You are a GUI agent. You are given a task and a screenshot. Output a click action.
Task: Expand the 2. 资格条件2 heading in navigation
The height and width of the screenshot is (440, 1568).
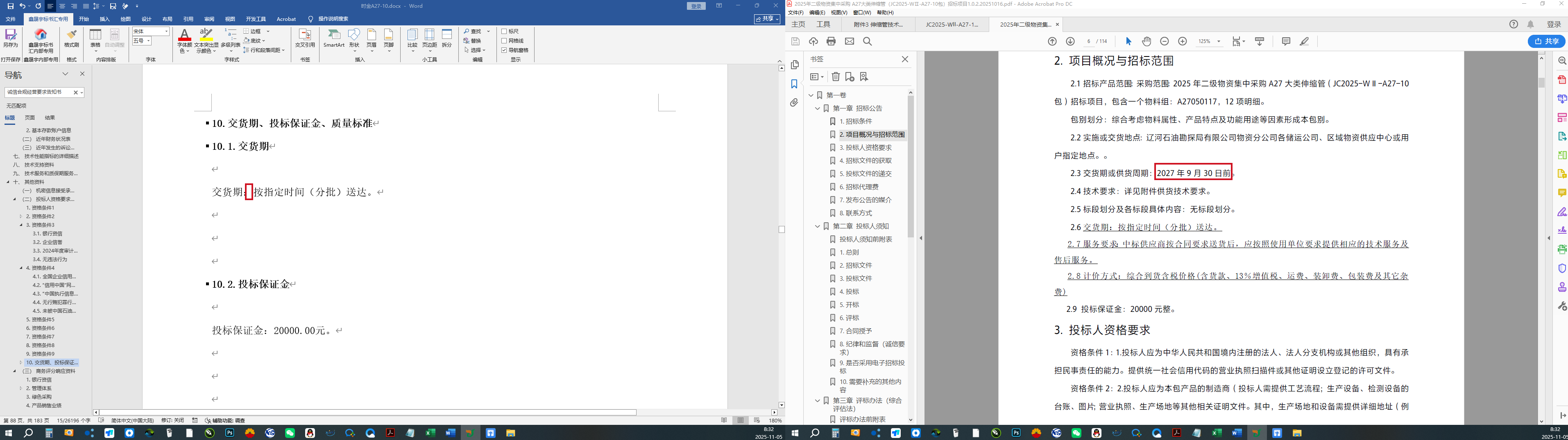pos(21,217)
